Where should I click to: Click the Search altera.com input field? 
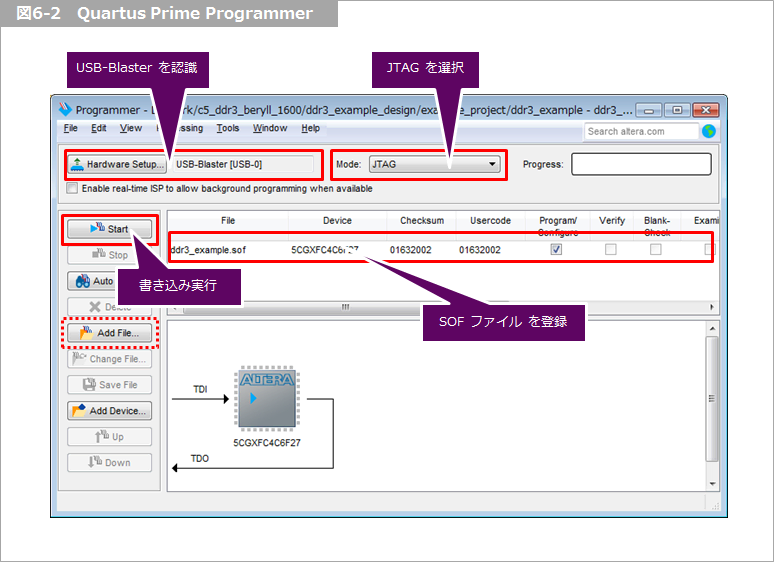[640, 131]
